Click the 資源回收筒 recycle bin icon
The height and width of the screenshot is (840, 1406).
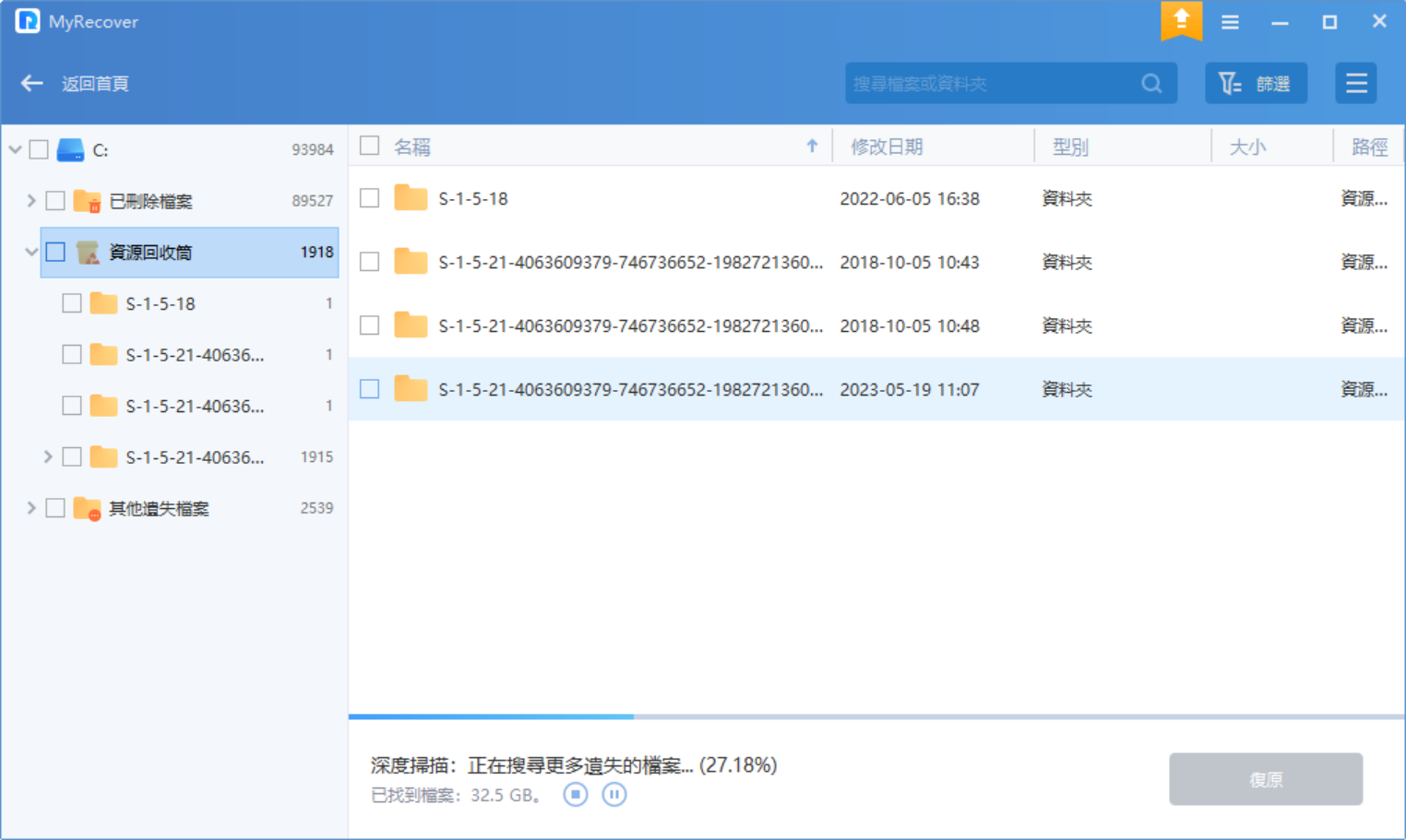click(x=88, y=252)
